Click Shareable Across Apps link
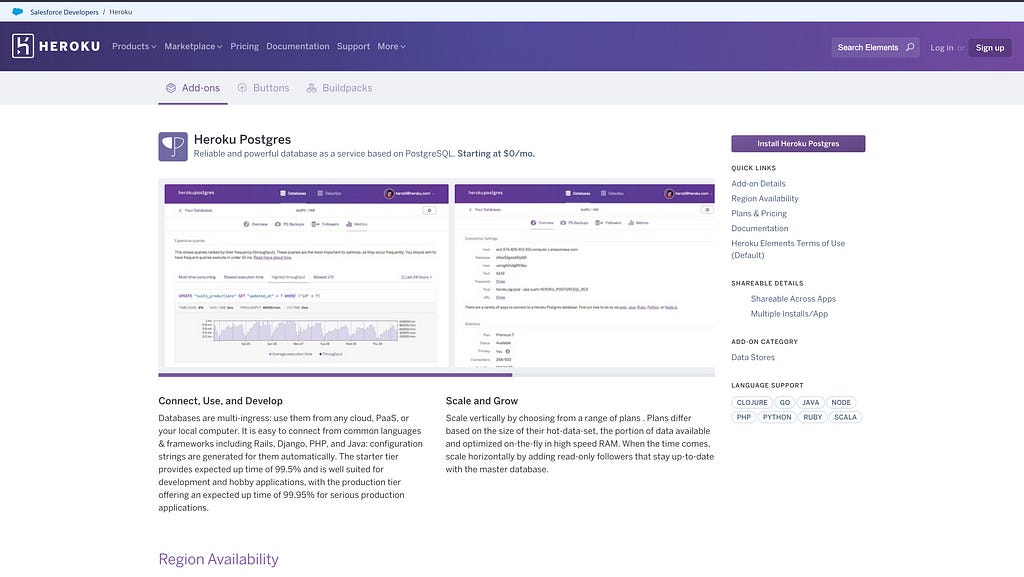 click(x=793, y=299)
